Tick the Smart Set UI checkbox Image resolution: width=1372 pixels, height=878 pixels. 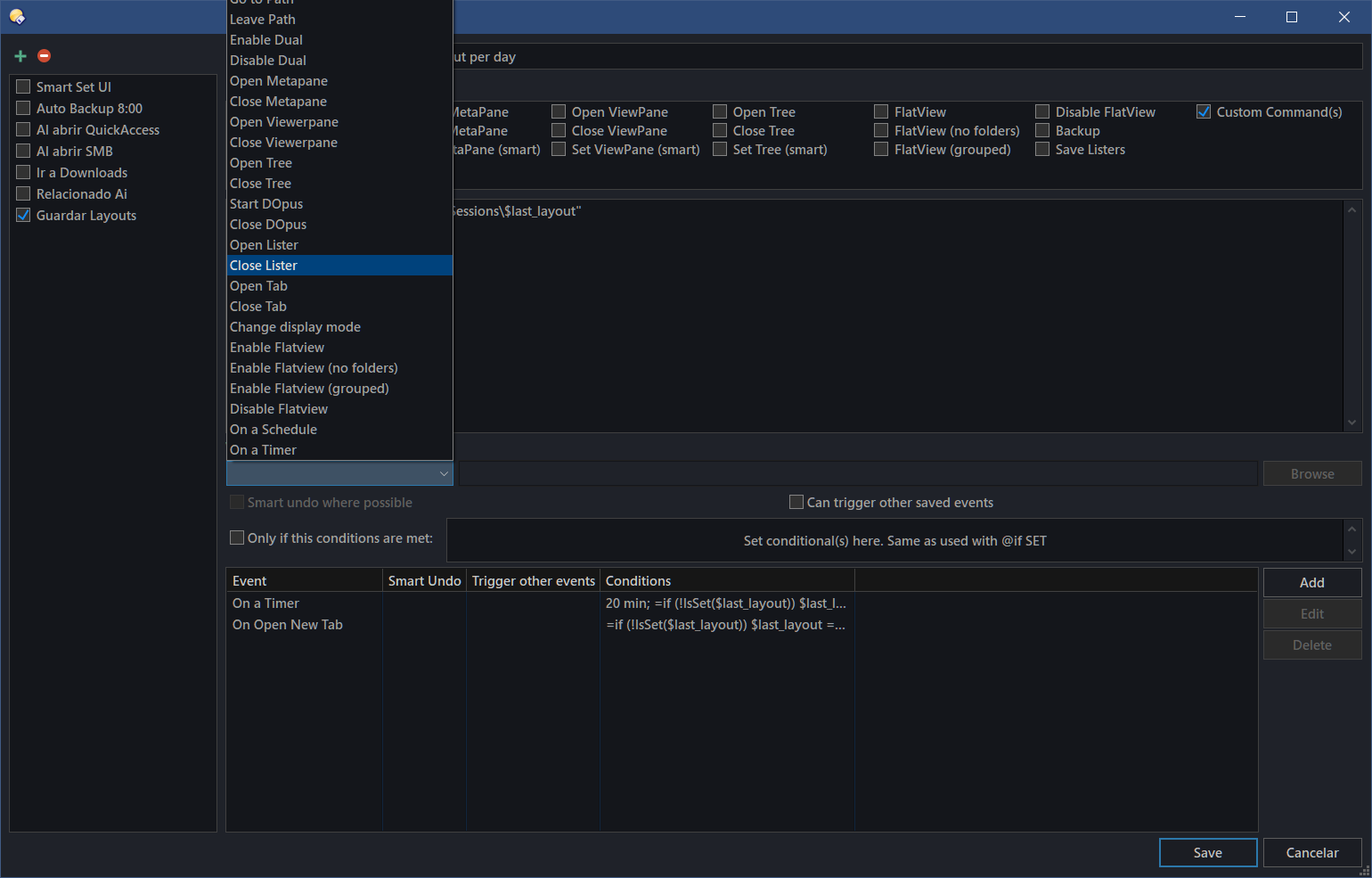[24, 86]
